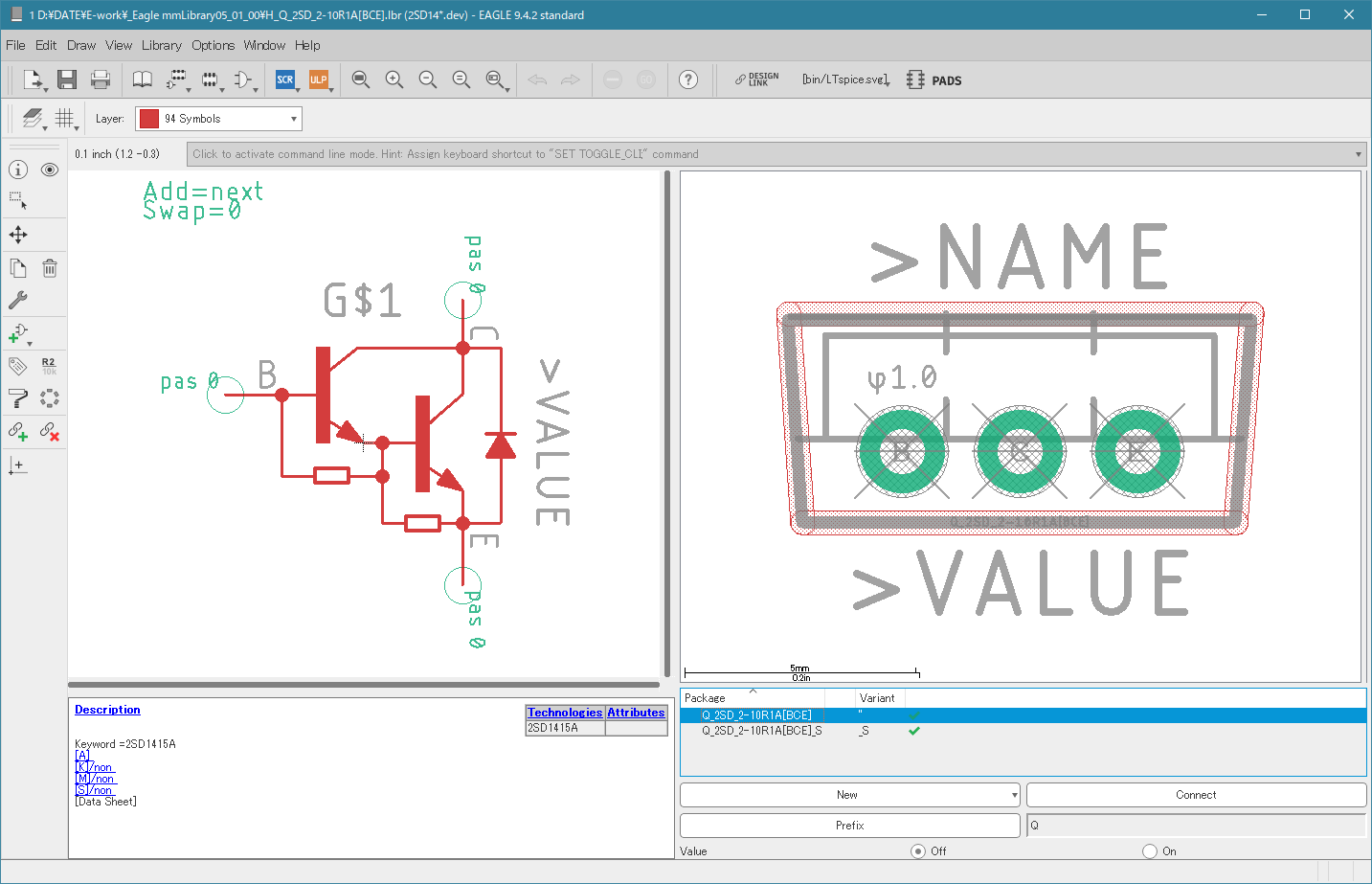Click the red layer color swatch
Viewport: 1372px width, 884px height.
pos(149,119)
